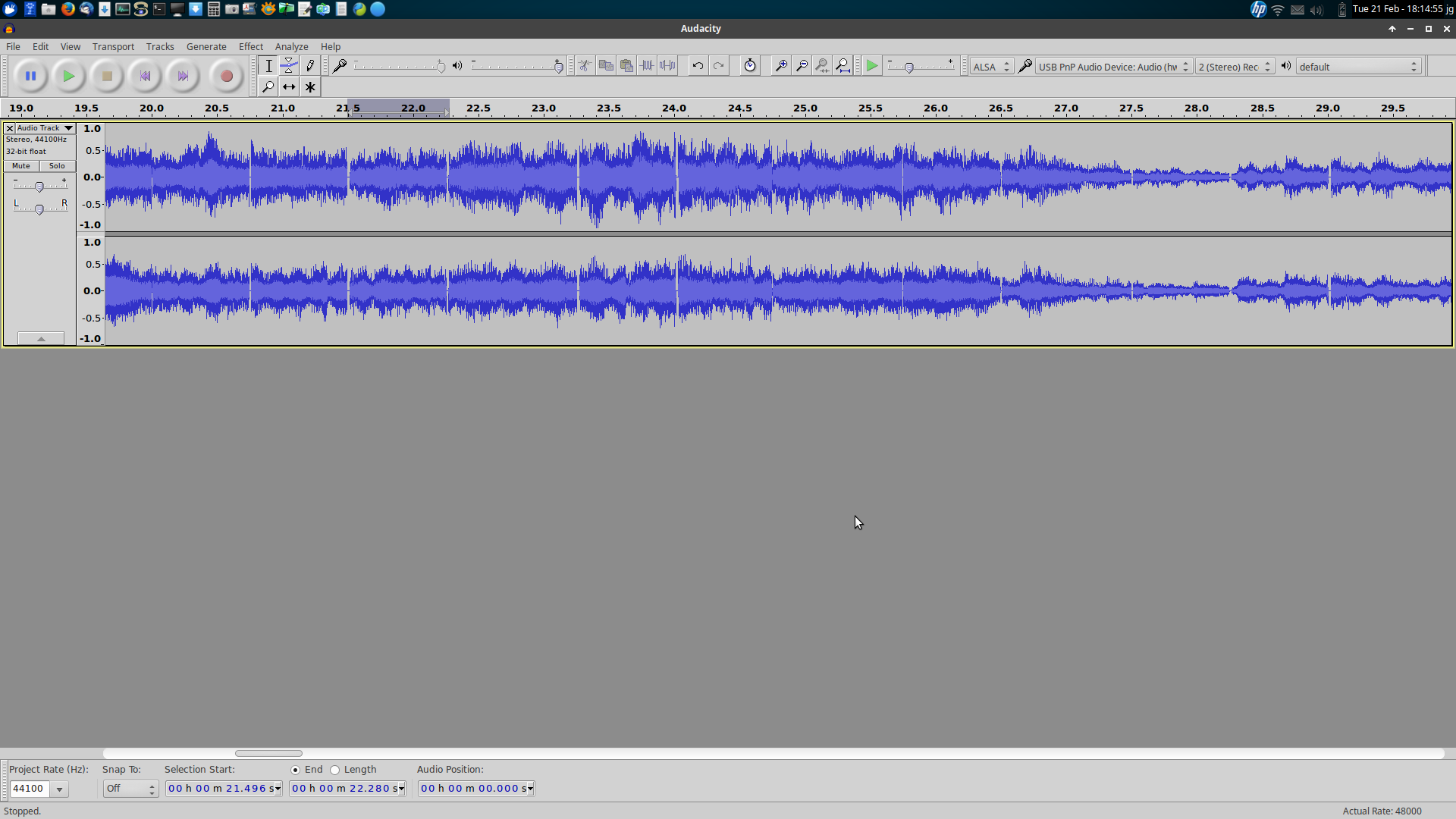
Task: Click the Paste clipboard icon
Action: click(626, 66)
